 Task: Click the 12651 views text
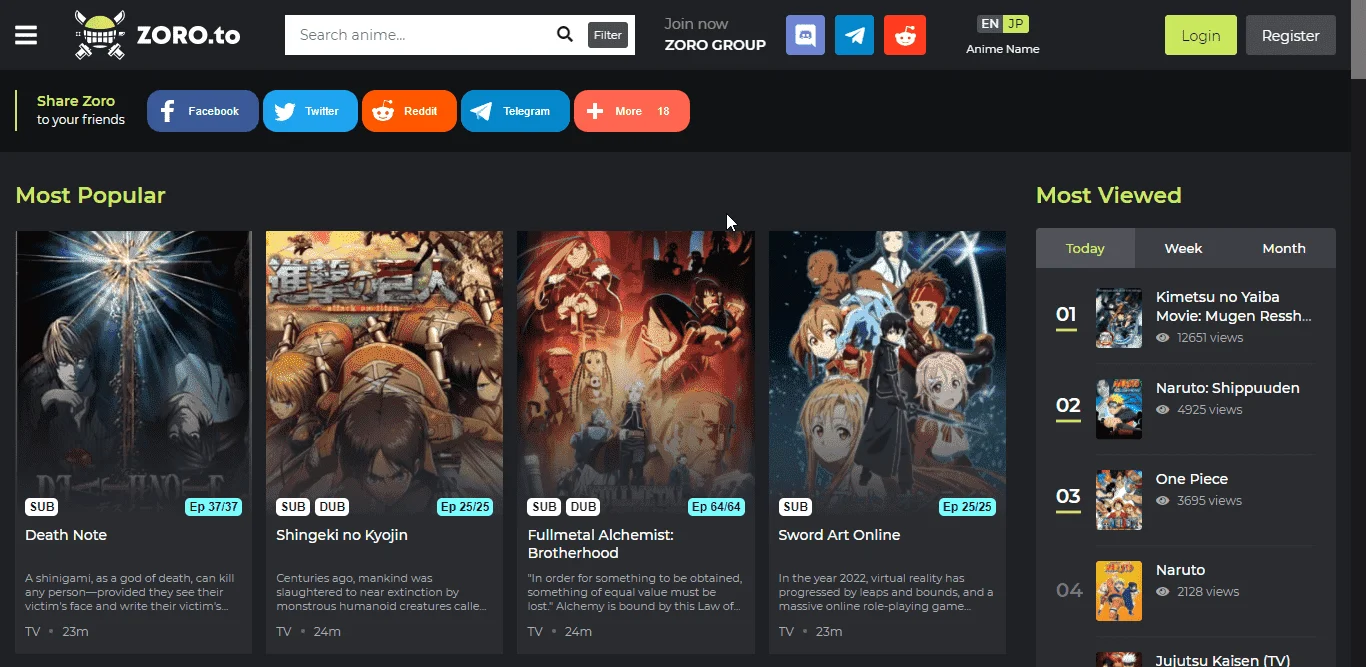click(x=1210, y=338)
